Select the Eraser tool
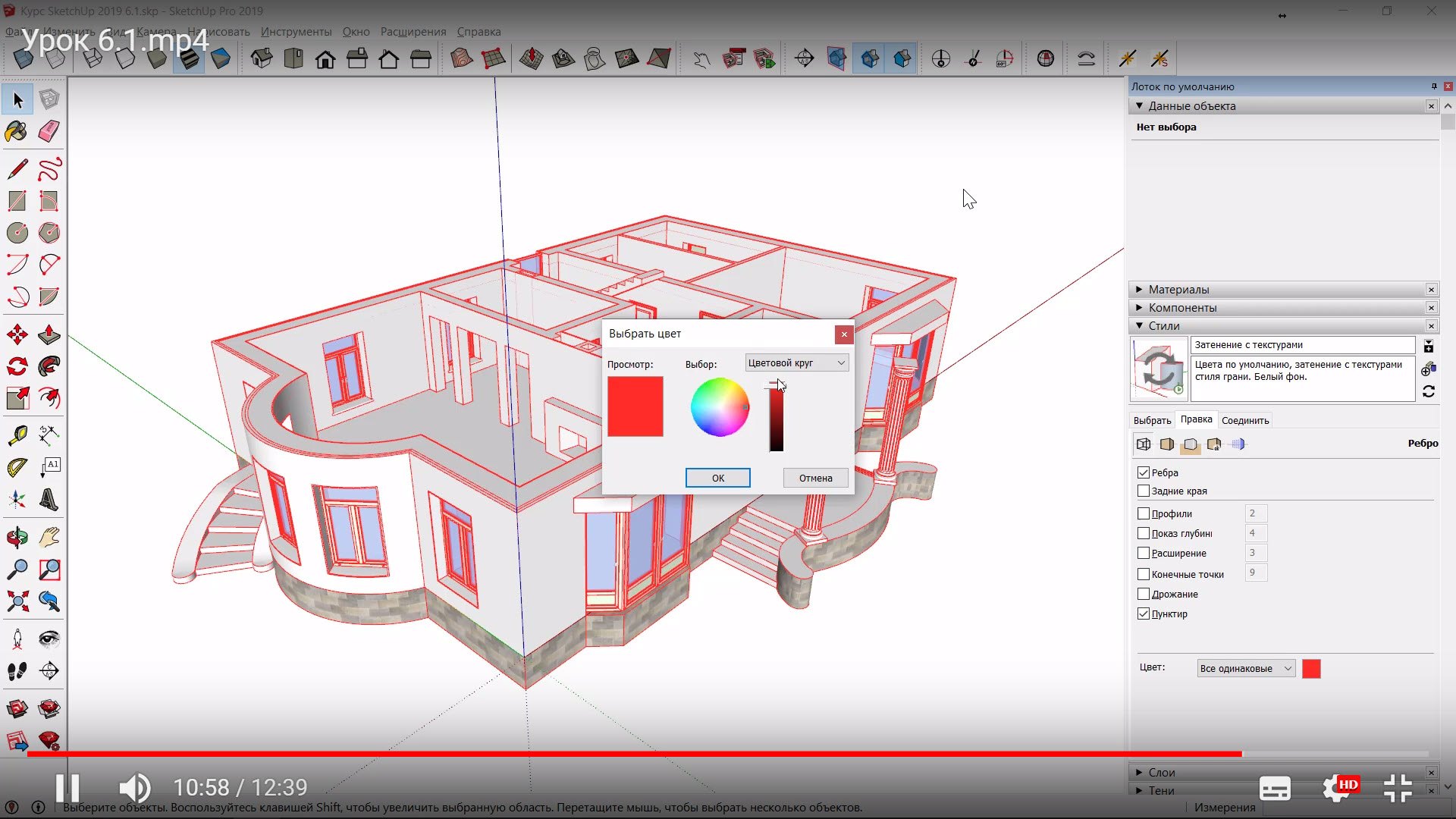 pos(49,131)
